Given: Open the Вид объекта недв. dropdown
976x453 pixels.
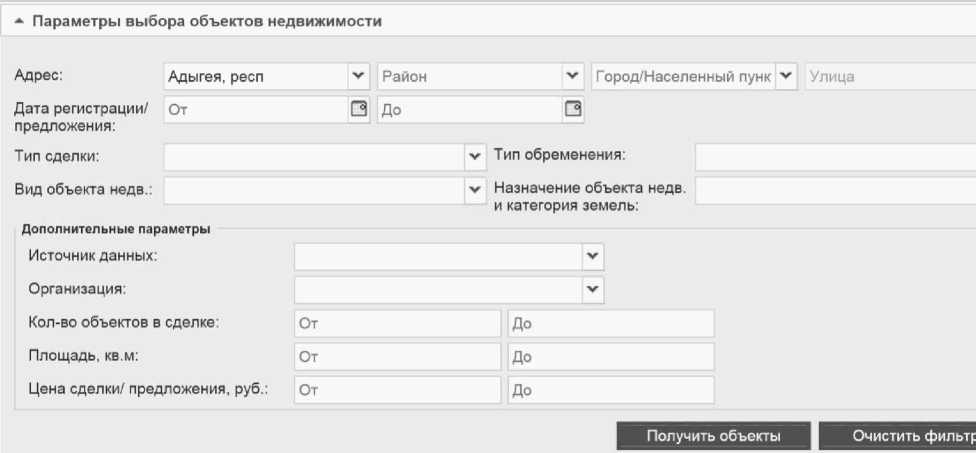Looking at the screenshot, I should point(475,189).
